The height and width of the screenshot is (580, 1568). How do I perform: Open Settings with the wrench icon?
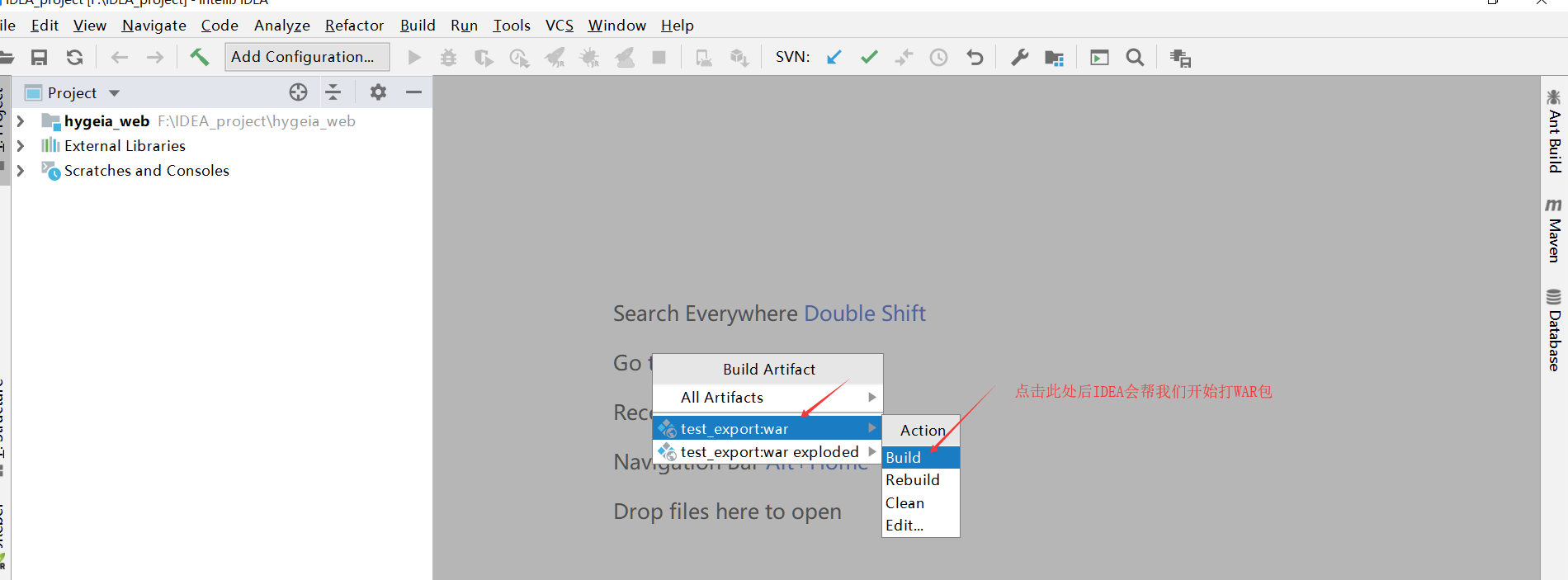click(1019, 57)
